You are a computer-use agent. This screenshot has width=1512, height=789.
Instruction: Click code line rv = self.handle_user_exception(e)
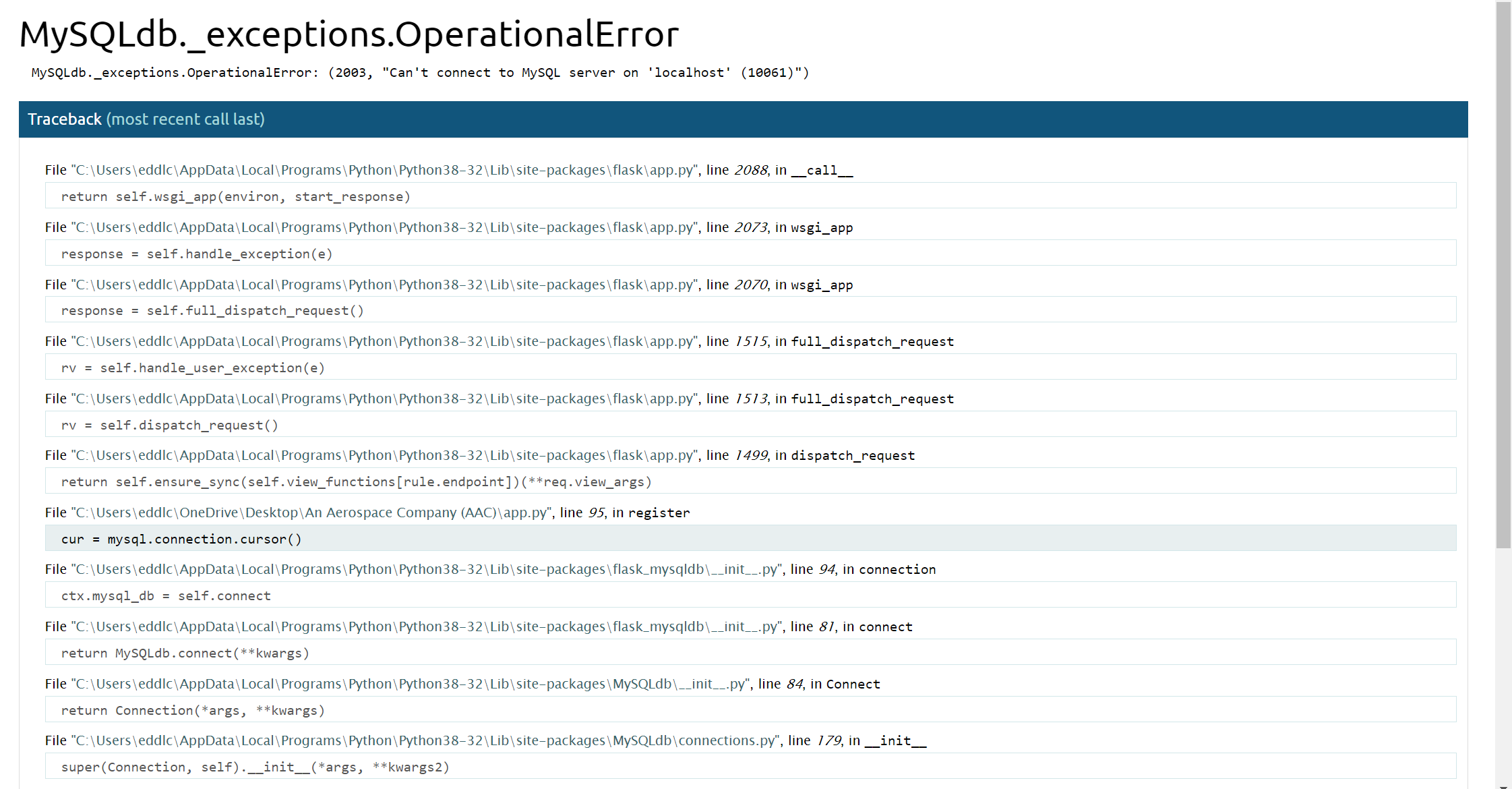pos(750,368)
